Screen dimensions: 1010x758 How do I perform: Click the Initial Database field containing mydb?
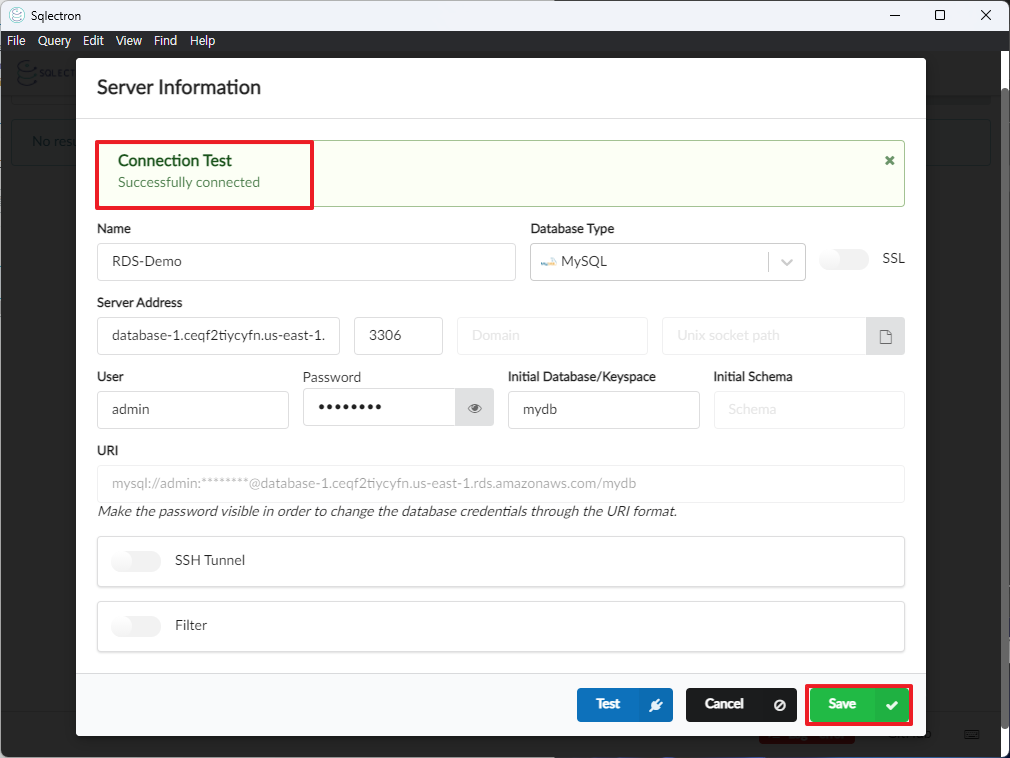604,410
